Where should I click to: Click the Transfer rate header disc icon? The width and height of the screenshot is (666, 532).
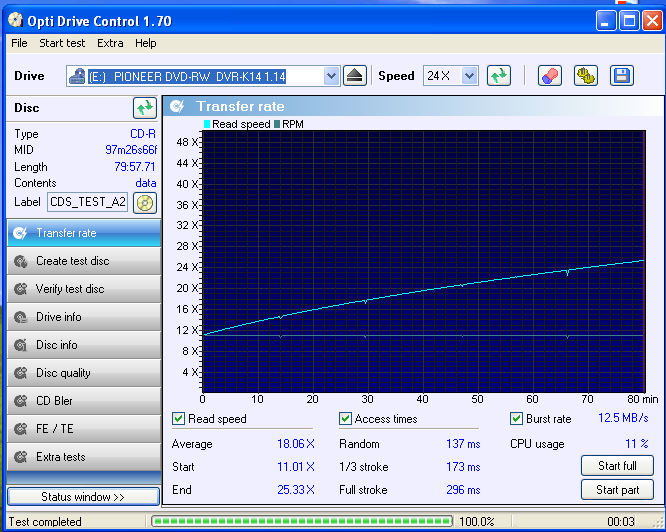tap(177, 106)
